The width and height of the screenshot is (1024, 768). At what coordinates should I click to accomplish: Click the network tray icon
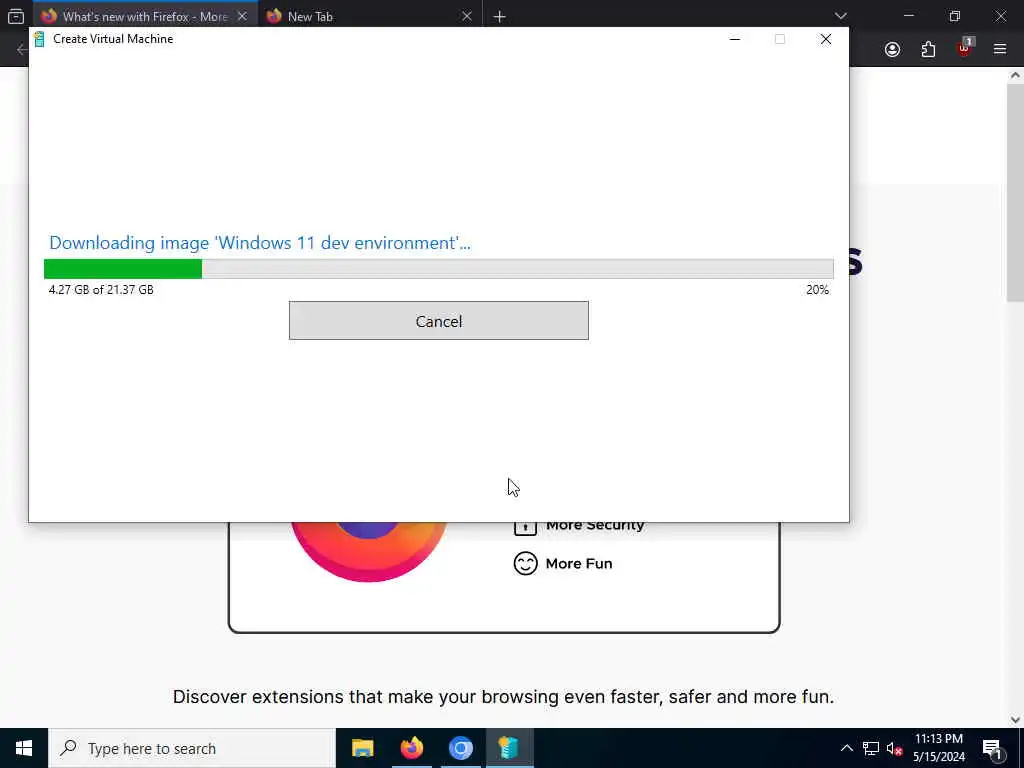(x=871, y=748)
